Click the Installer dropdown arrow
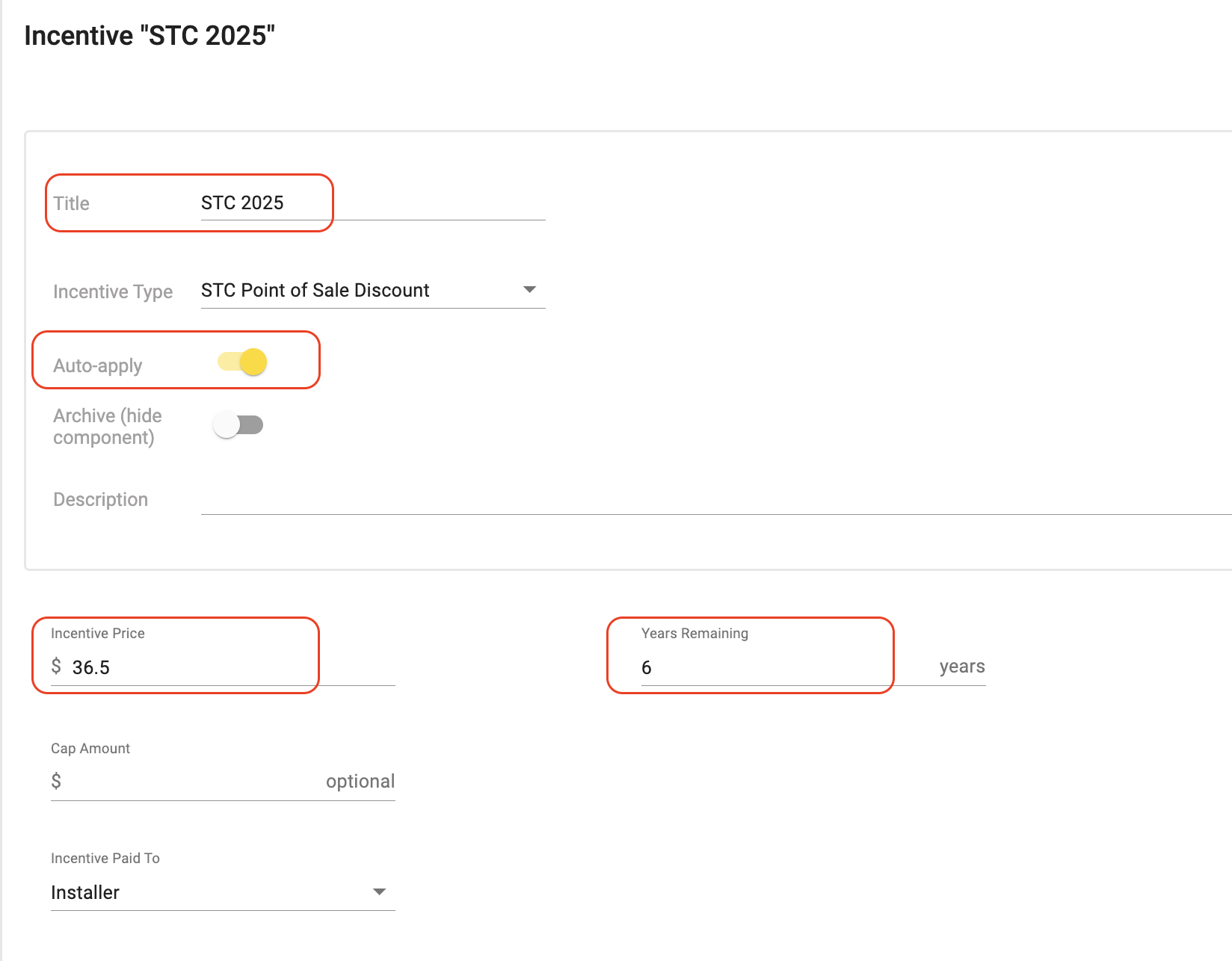 point(379,892)
